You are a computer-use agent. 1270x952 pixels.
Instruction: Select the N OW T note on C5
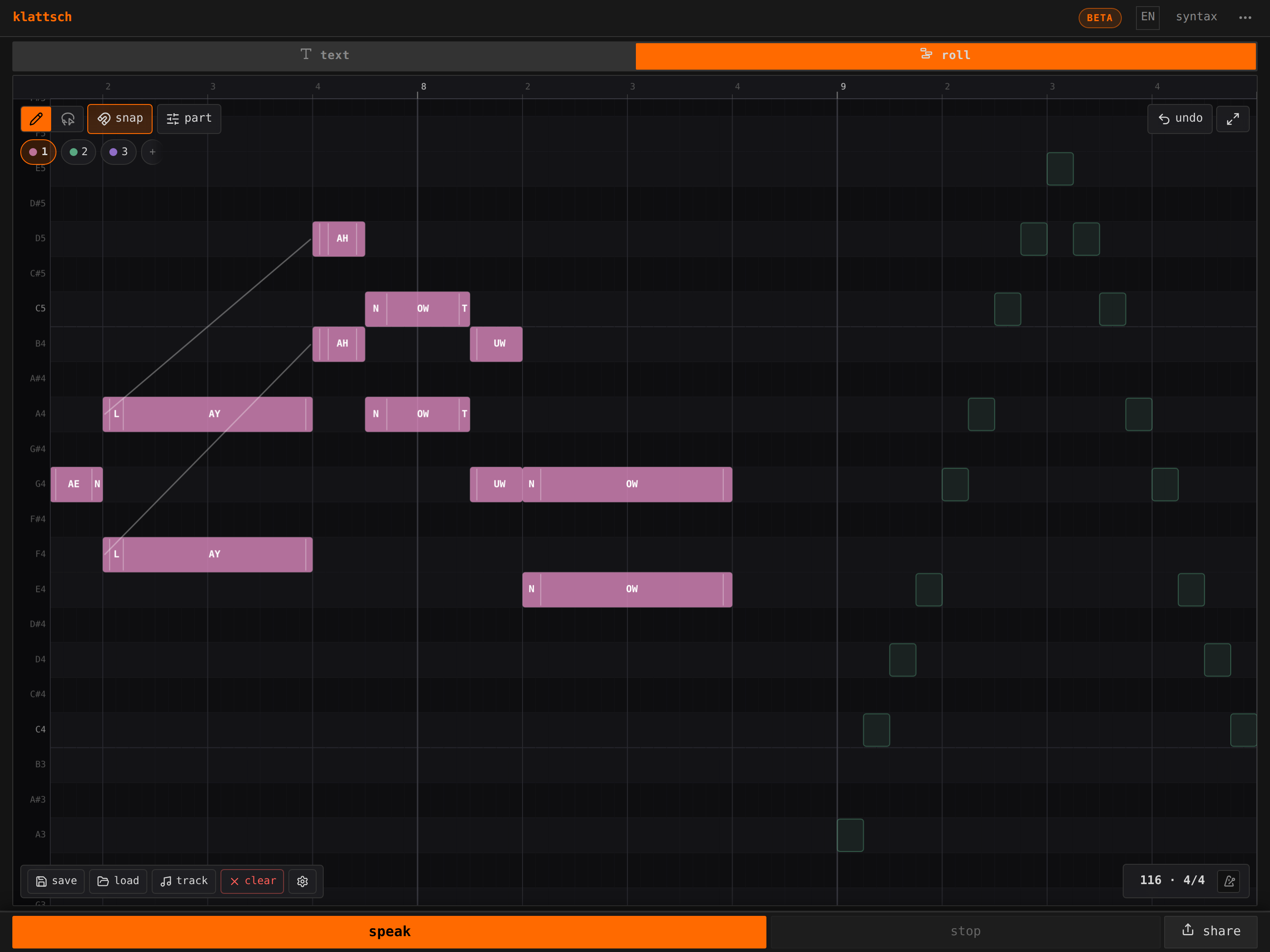418,309
